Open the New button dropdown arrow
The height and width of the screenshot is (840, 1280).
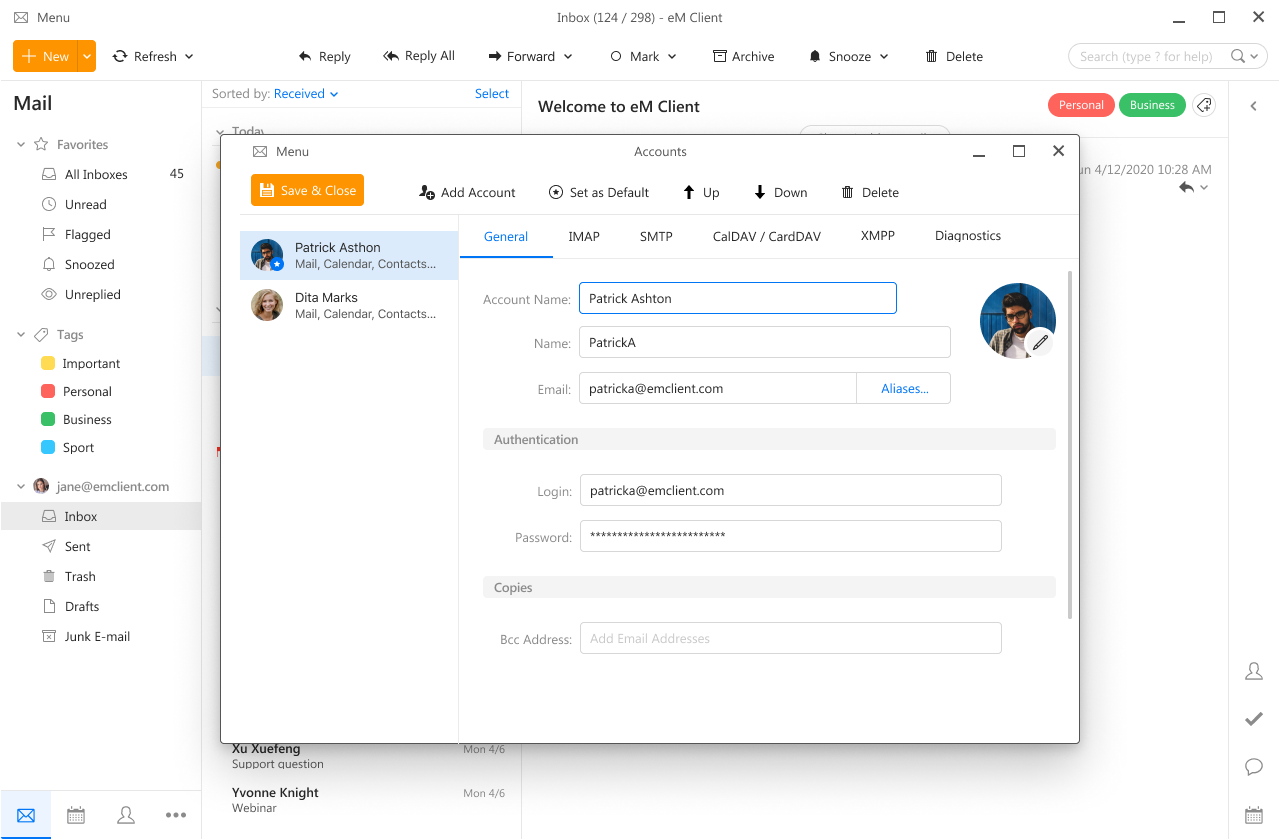88,56
